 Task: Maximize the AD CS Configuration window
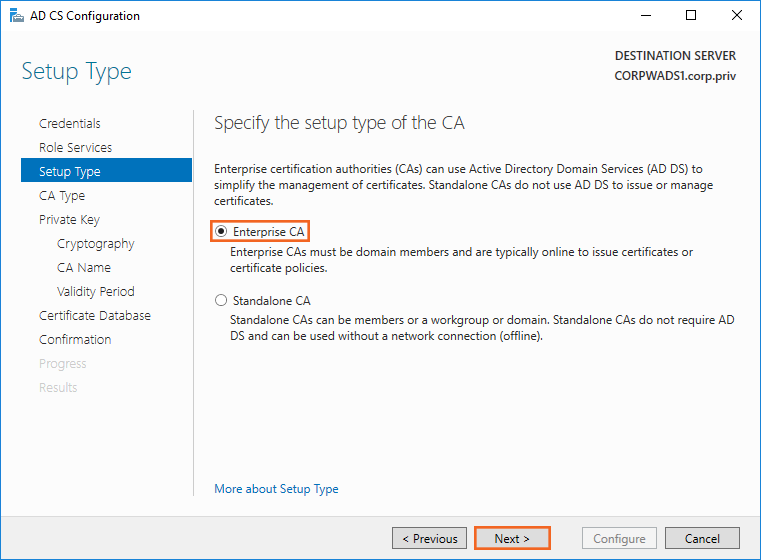[691, 16]
